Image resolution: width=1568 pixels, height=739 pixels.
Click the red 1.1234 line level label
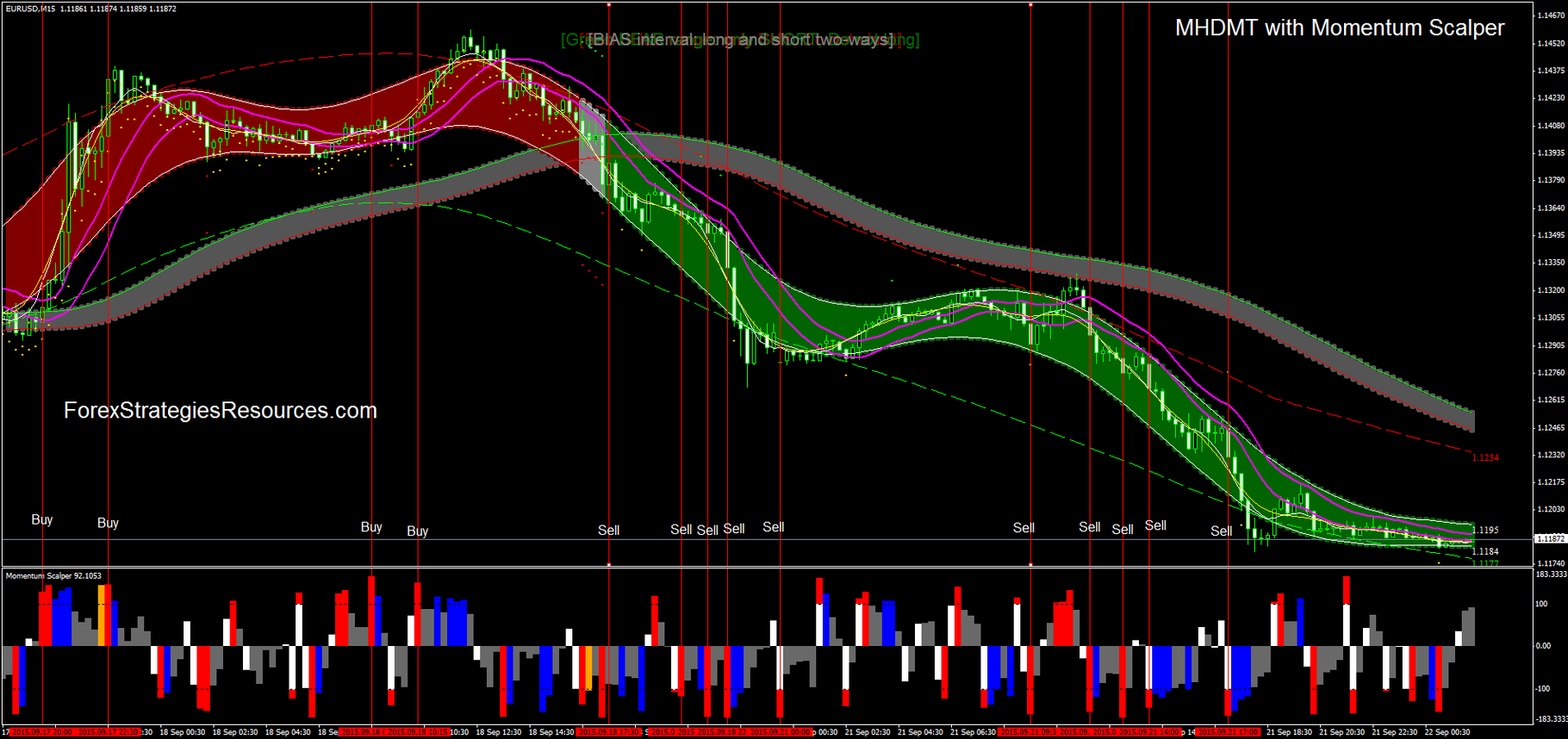point(1485,457)
